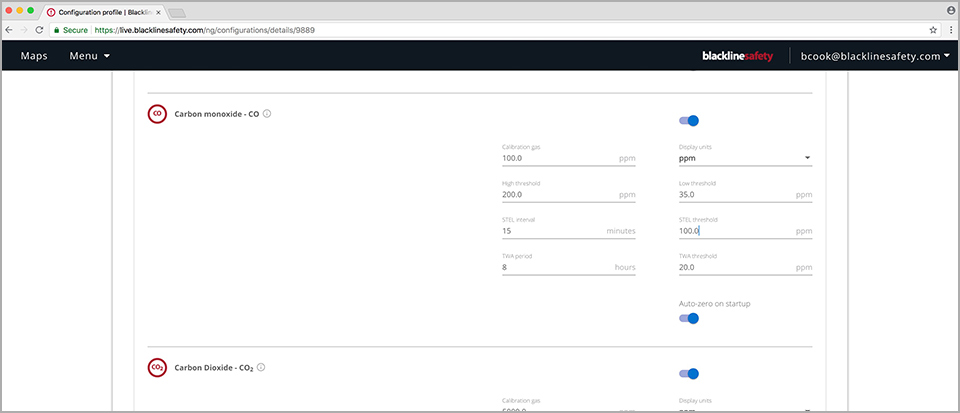
Task: Toggle Auto-zero on startup switch
Action: (x=689, y=318)
